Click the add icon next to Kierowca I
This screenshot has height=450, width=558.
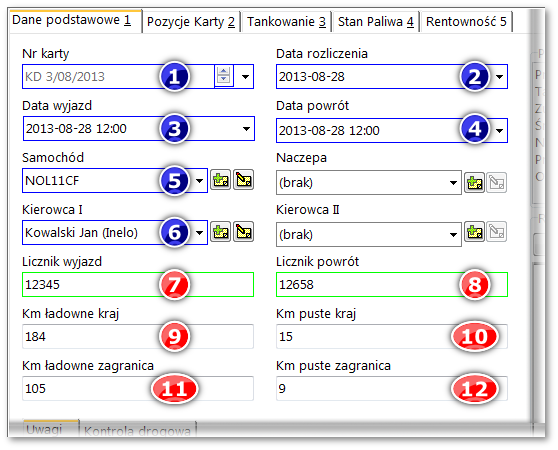(221, 232)
